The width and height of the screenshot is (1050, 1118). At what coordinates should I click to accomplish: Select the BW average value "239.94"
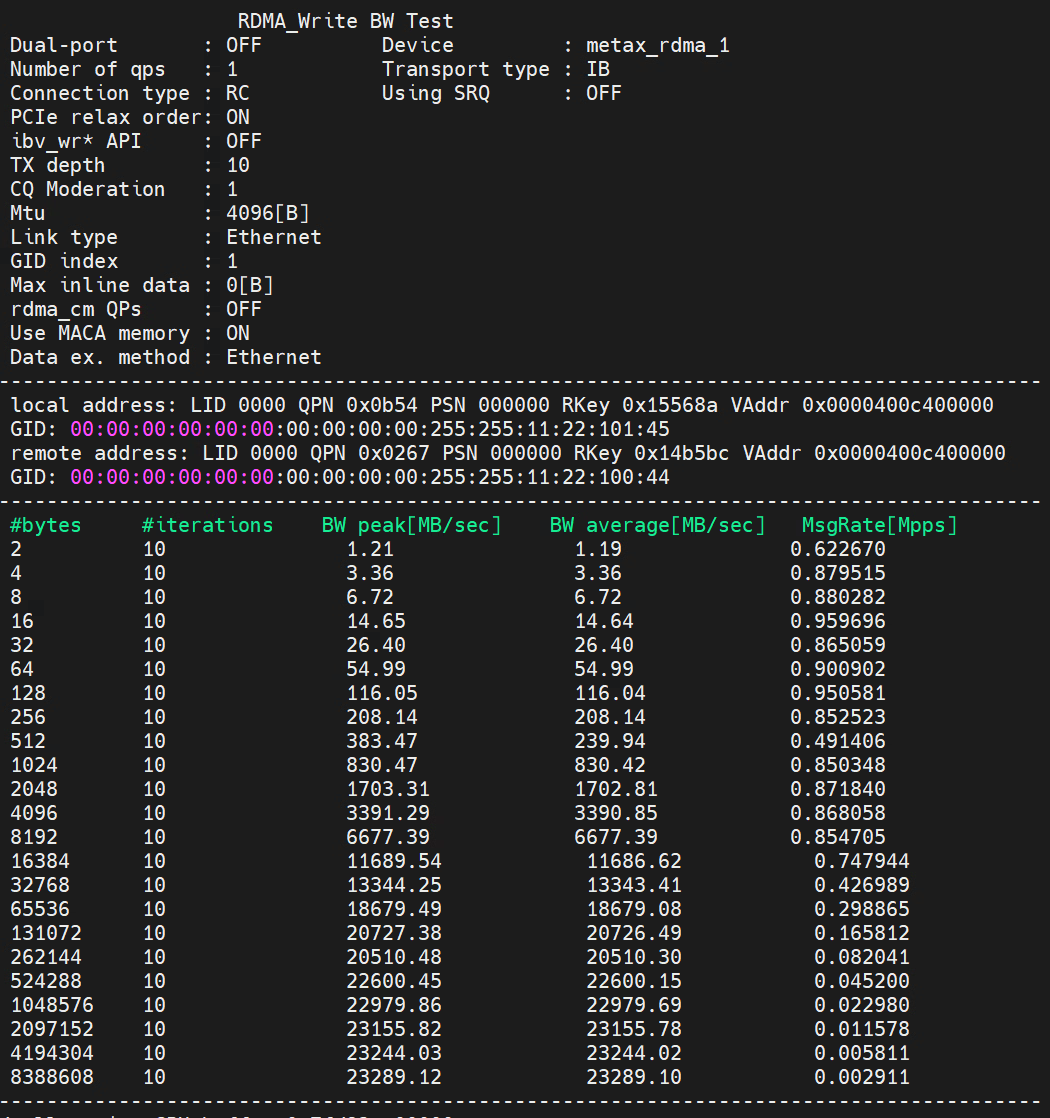[x=609, y=742]
